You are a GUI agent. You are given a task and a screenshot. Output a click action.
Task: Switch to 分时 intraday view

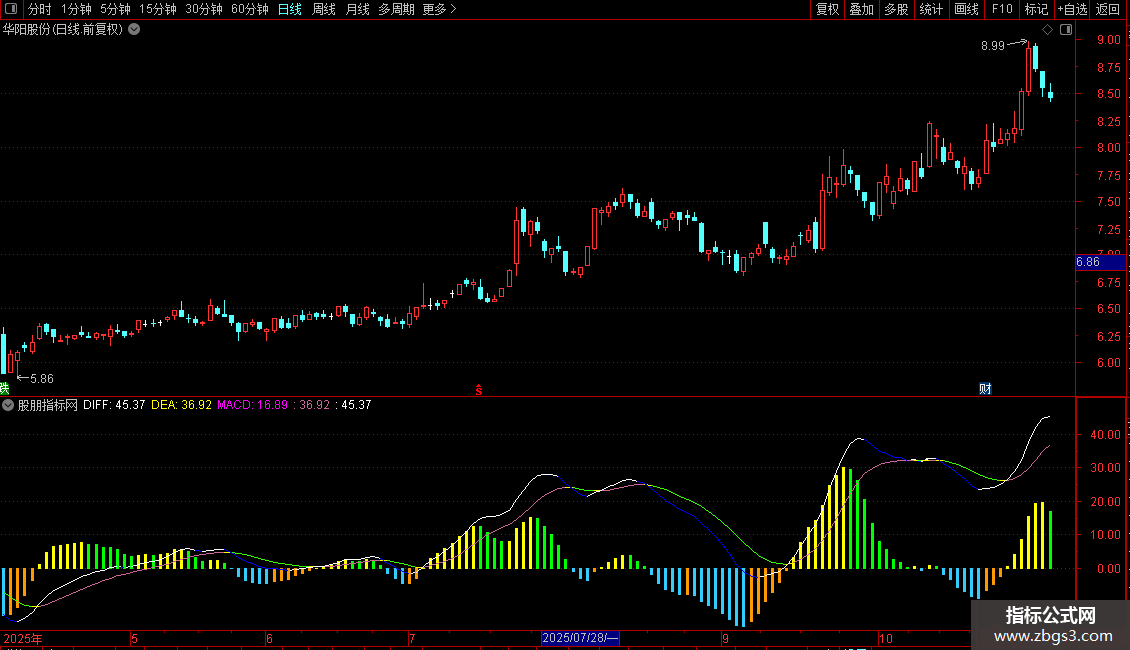tap(40, 9)
